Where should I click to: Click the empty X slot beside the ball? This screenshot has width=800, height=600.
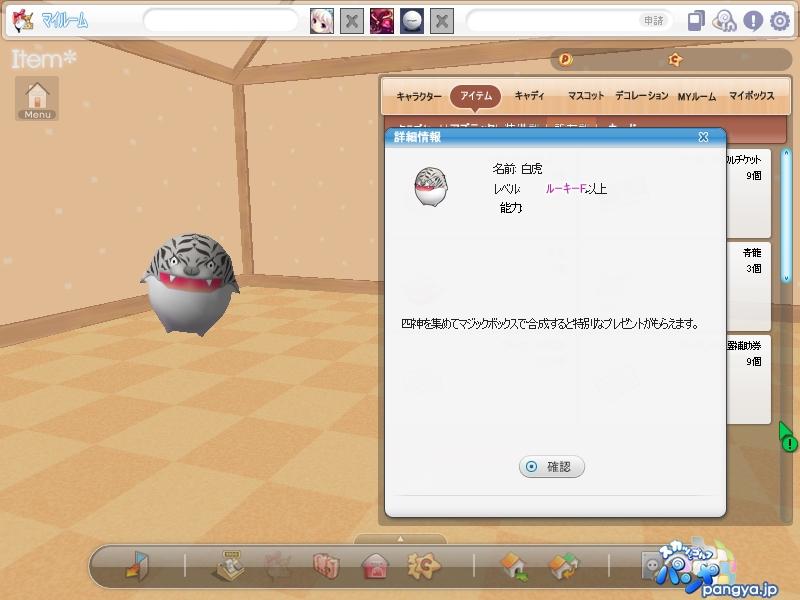(x=442, y=21)
